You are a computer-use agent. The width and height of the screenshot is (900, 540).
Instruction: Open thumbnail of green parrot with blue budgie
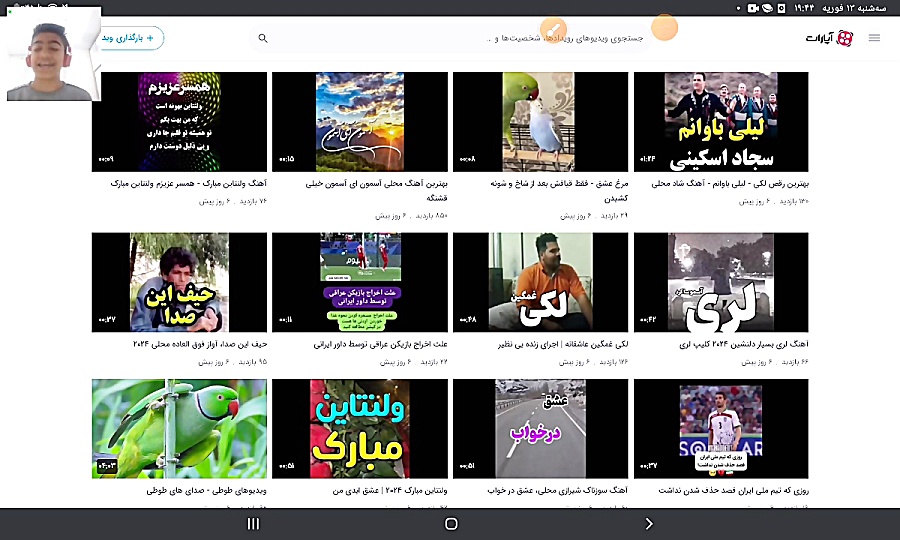click(x=540, y=122)
